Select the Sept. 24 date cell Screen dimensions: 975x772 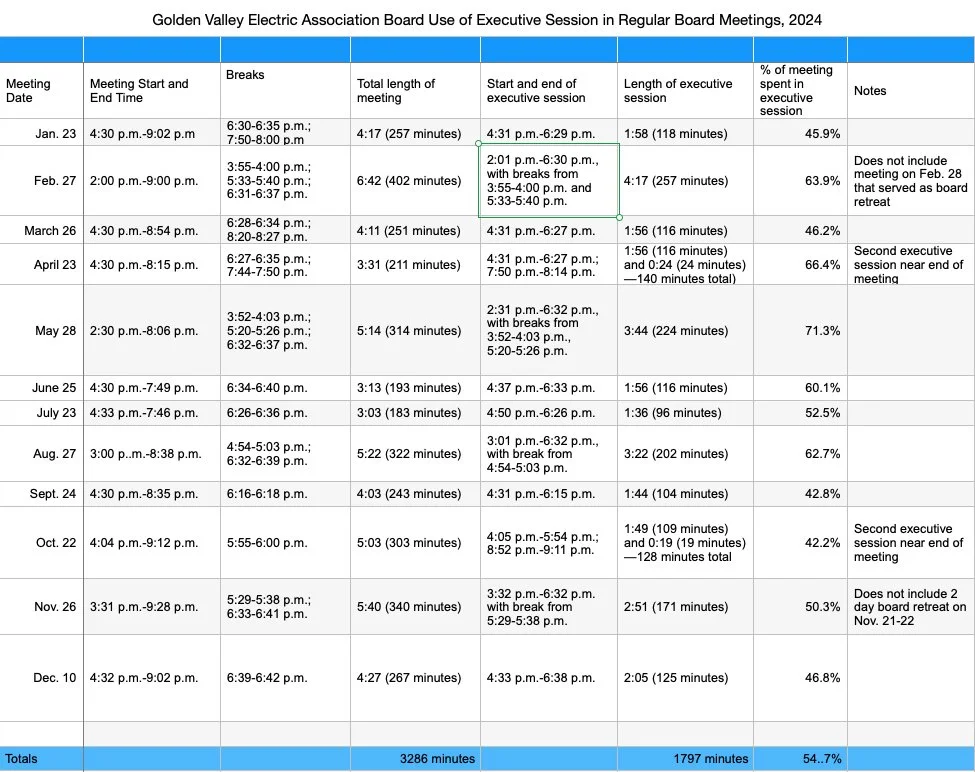coord(42,494)
